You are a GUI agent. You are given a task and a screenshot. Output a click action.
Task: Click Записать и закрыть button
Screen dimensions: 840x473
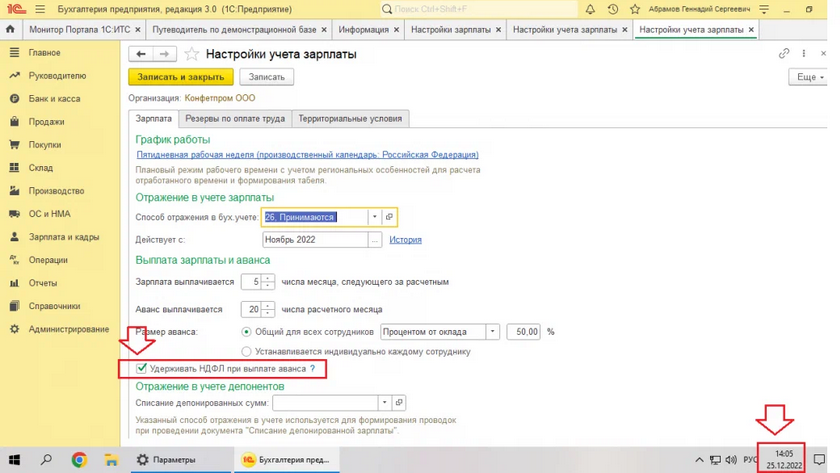tap(181, 77)
